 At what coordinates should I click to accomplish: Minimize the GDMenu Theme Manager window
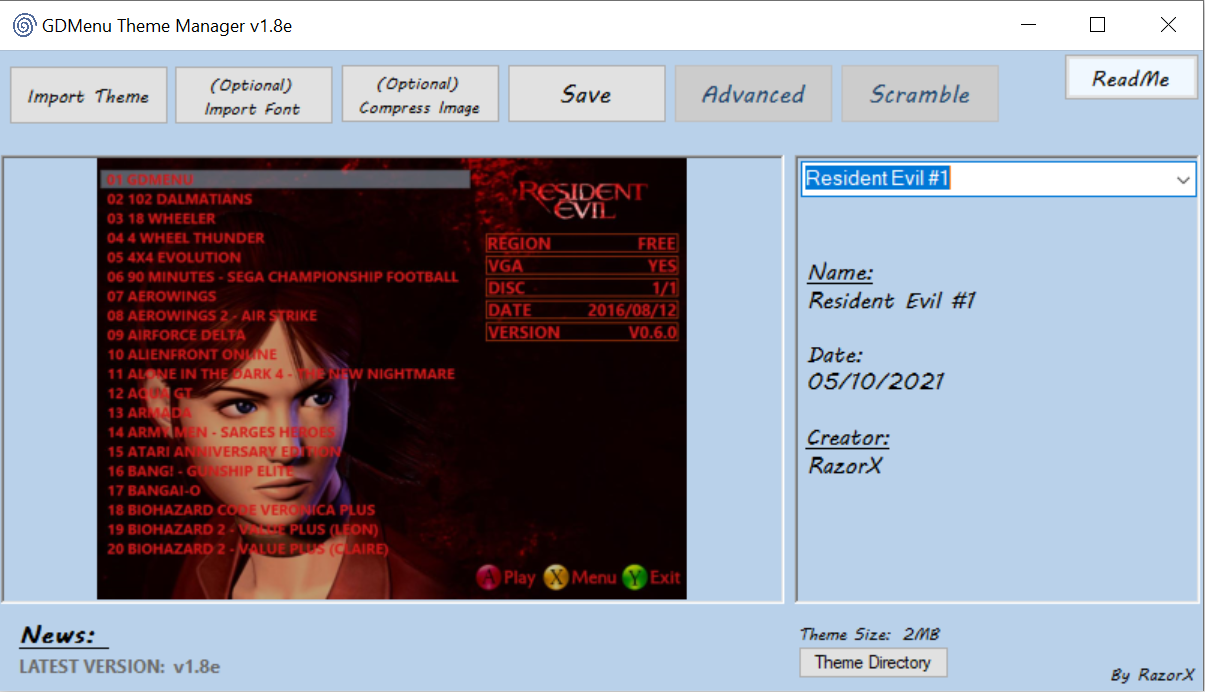click(1027, 25)
